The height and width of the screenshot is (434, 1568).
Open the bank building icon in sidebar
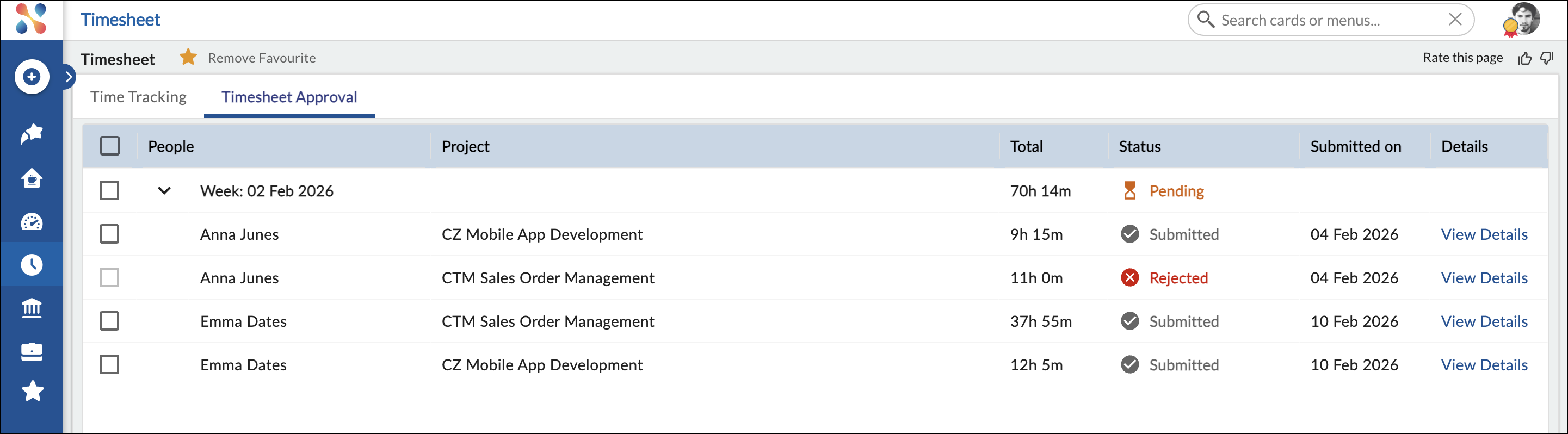click(32, 308)
